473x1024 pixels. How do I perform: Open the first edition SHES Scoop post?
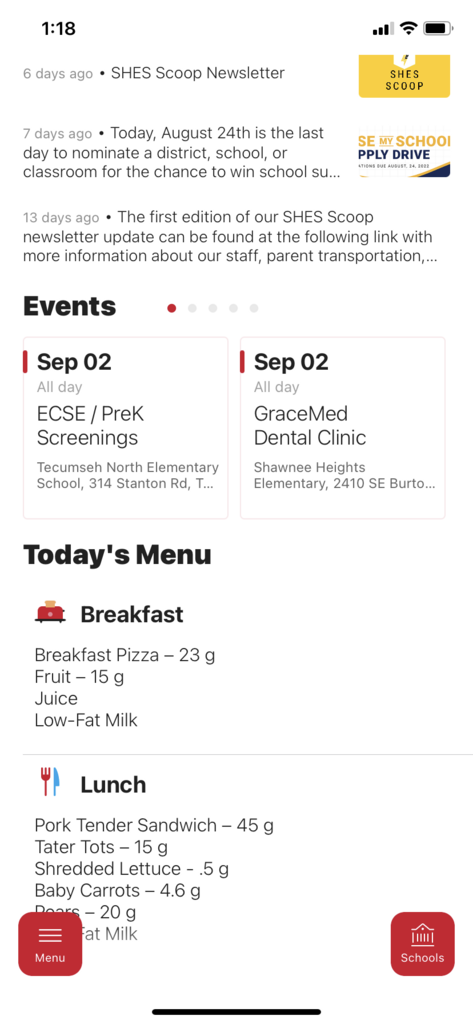pos(230,236)
